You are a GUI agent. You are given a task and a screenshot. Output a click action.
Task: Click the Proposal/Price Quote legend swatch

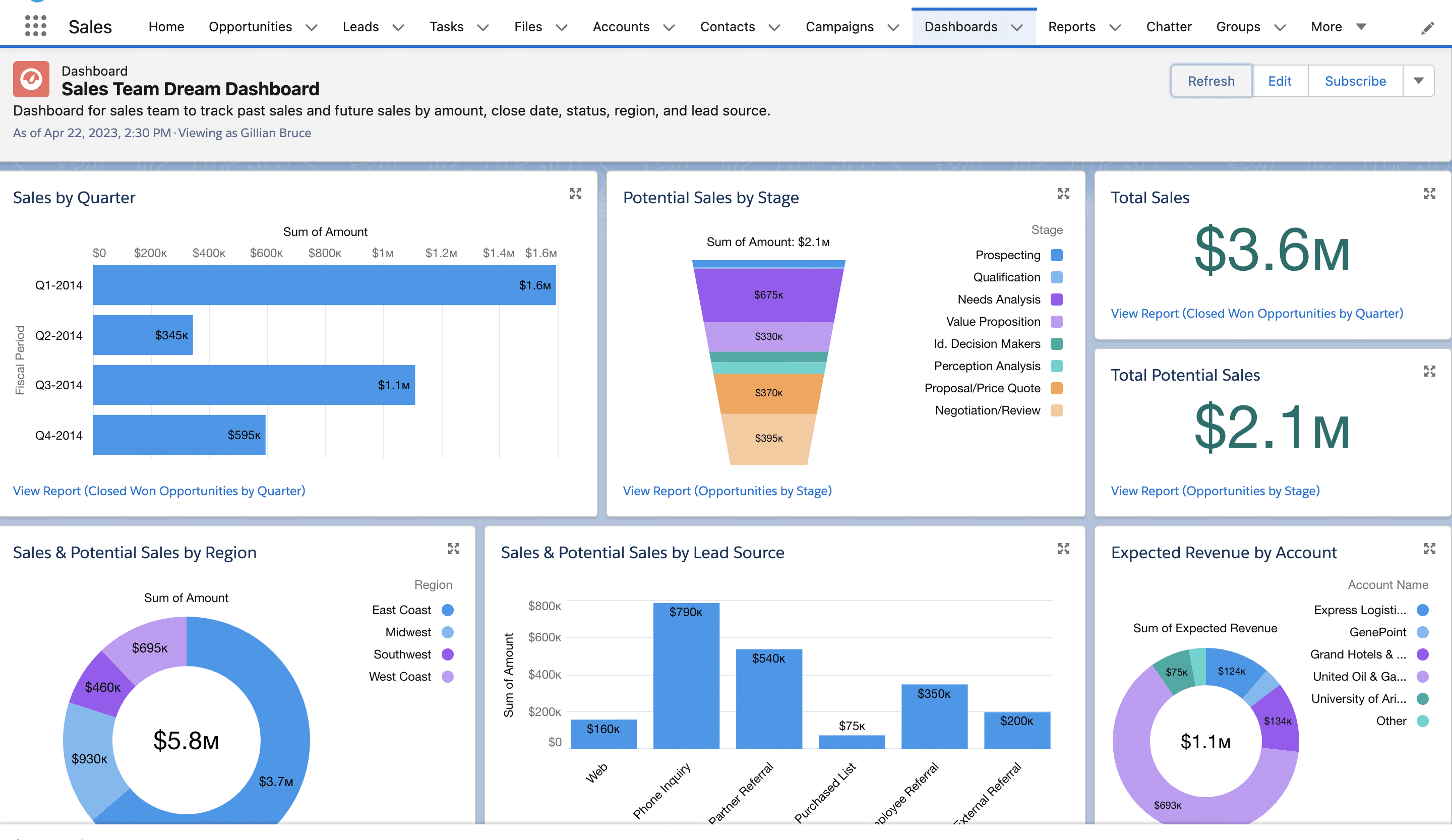coord(1056,388)
